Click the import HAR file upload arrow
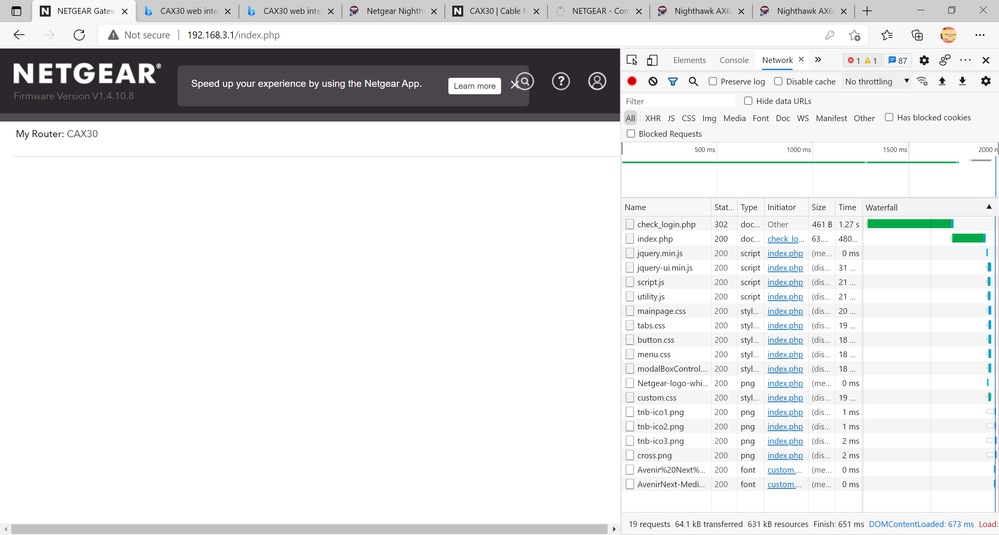The height and width of the screenshot is (535, 999). [942, 81]
